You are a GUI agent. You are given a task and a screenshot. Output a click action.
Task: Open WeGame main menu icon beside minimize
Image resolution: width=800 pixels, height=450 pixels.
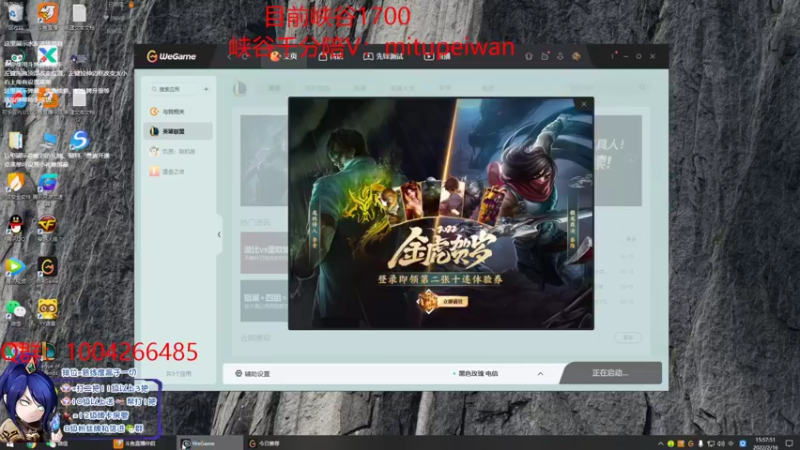coord(613,56)
